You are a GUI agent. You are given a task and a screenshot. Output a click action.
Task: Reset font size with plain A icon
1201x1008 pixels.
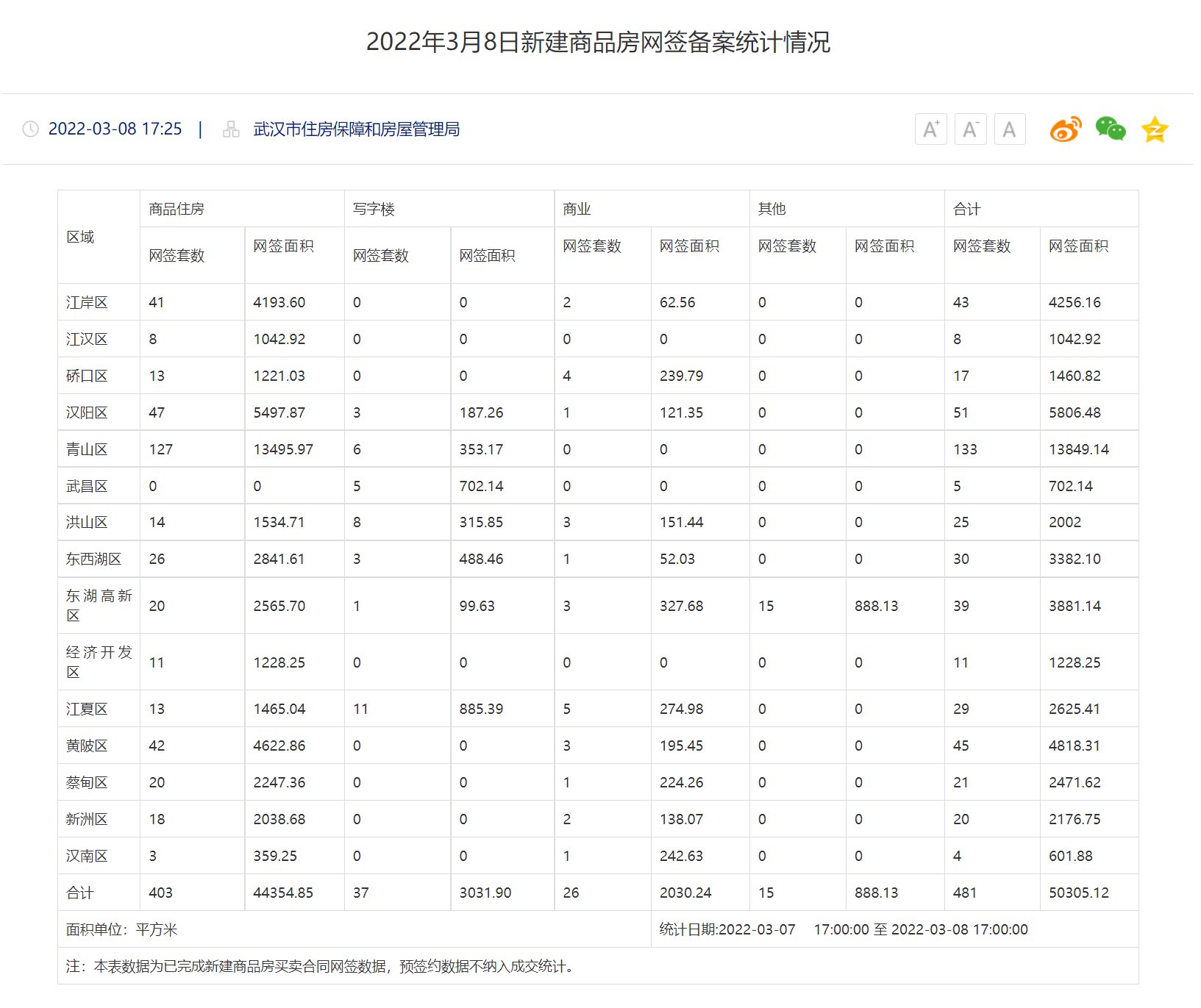[1010, 129]
